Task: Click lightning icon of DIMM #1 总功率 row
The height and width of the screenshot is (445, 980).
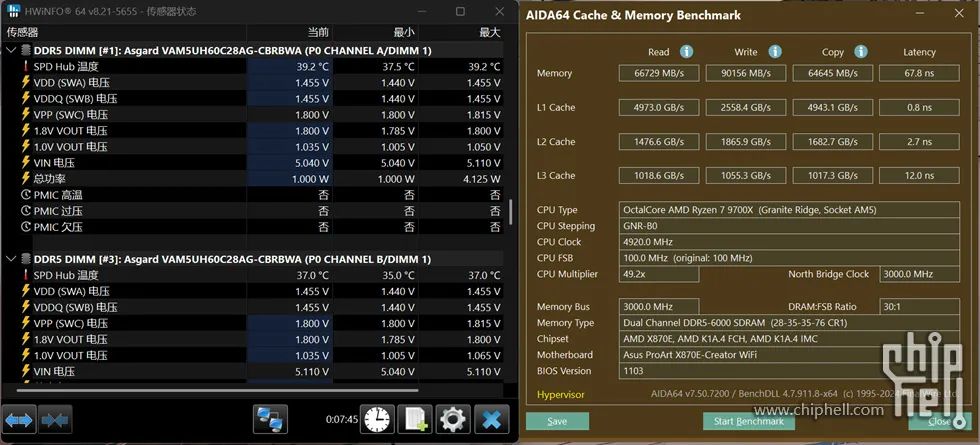Action: pos(26,178)
